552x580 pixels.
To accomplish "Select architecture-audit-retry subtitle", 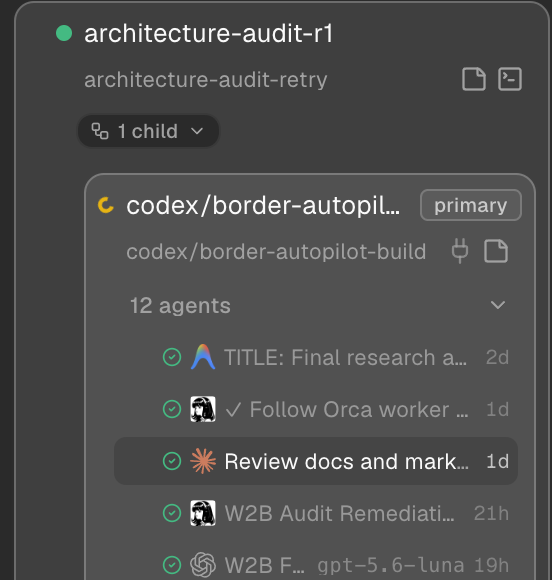I will (206, 80).
